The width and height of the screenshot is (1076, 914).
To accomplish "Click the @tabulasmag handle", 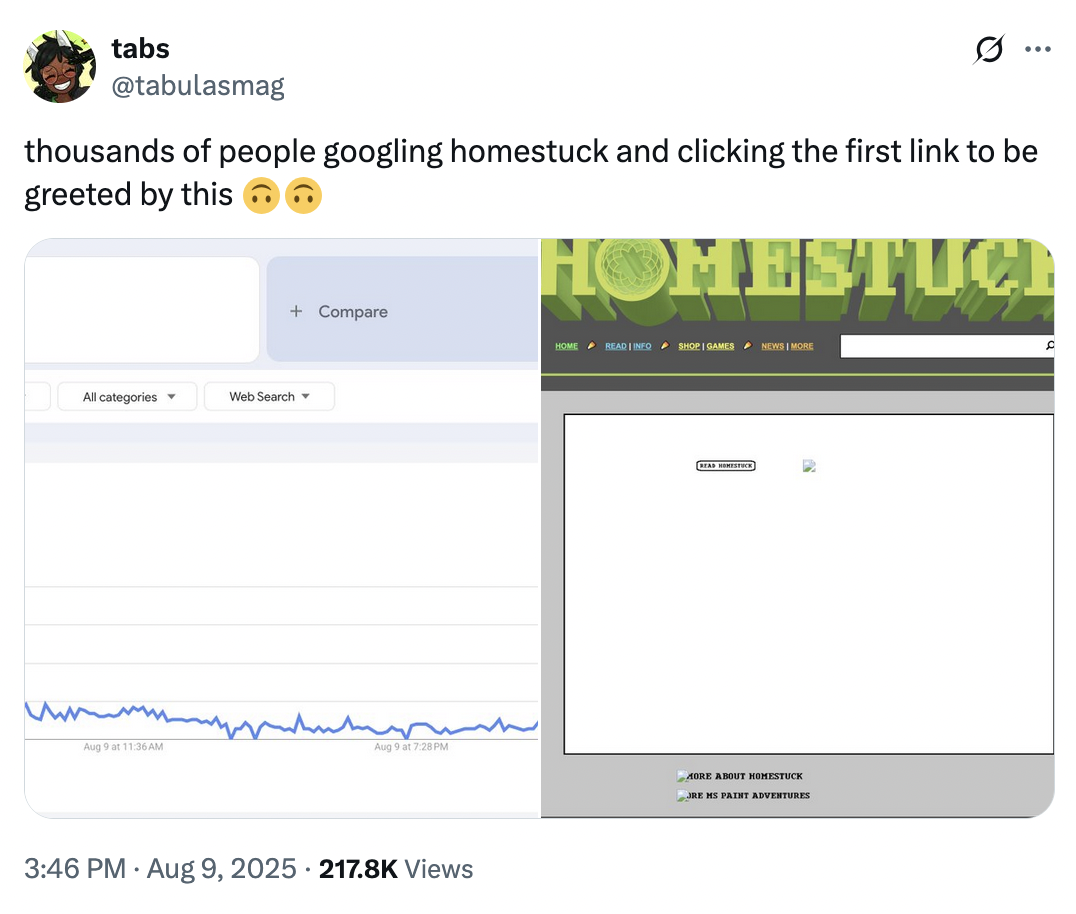I will pos(198,86).
